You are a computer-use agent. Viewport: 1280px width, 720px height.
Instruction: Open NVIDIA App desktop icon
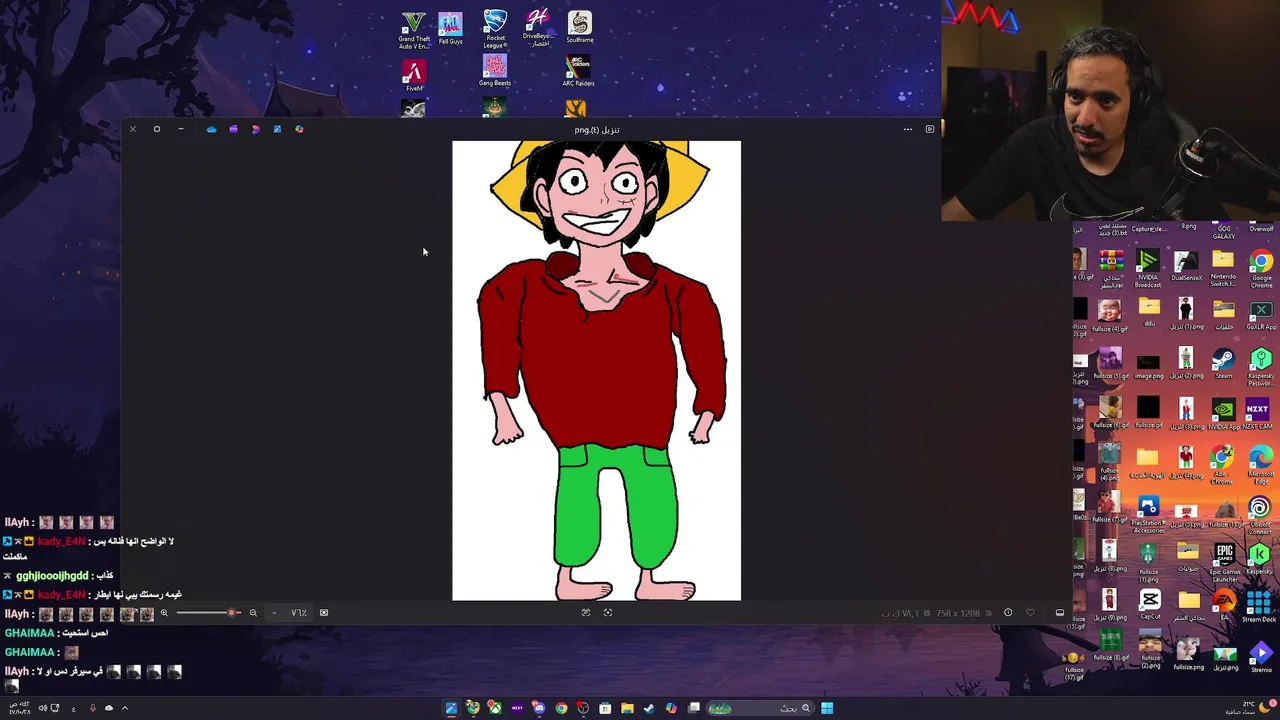point(1223,414)
